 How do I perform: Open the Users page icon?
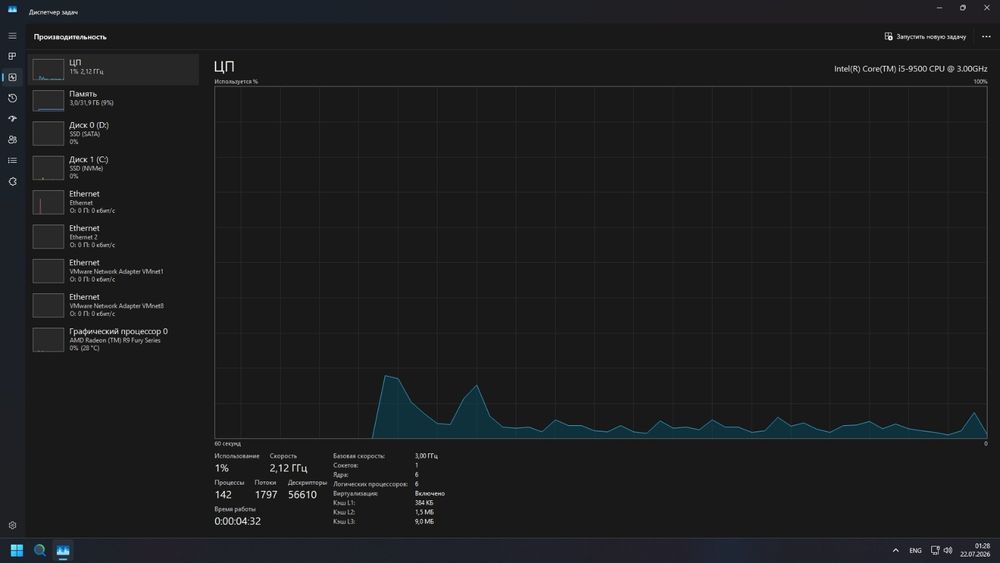(x=12, y=140)
